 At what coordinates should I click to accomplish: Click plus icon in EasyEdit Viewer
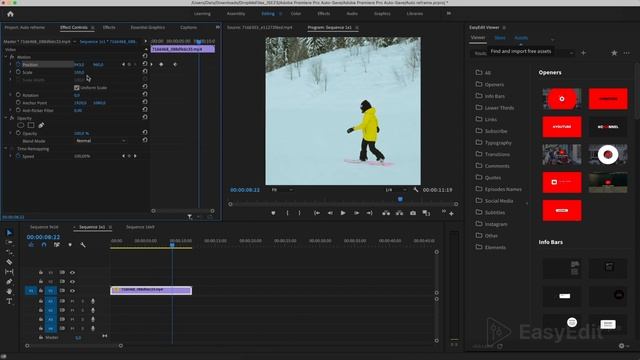click(x=583, y=53)
